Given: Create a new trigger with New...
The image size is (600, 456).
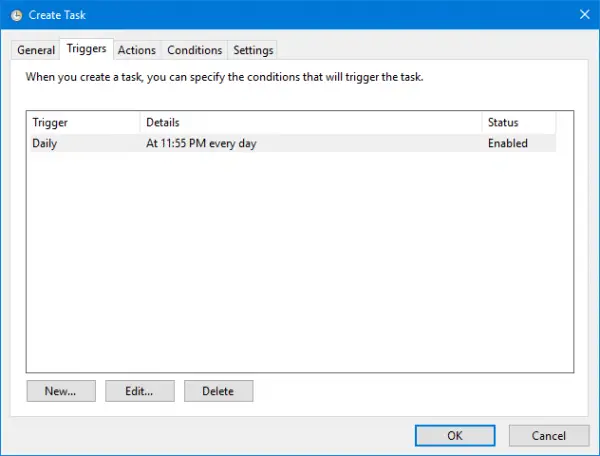Looking at the screenshot, I should (61, 391).
